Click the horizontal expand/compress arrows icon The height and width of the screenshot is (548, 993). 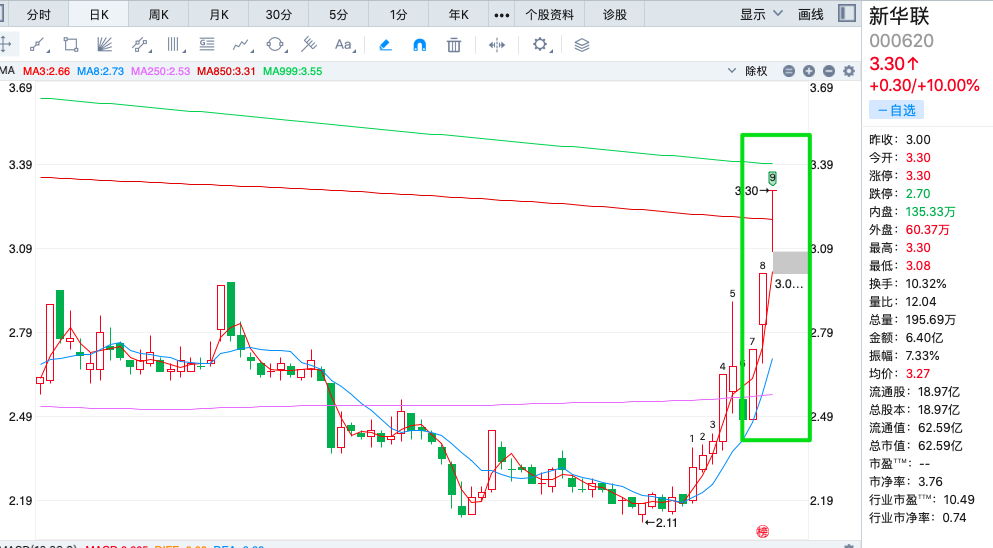click(x=497, y=44)
